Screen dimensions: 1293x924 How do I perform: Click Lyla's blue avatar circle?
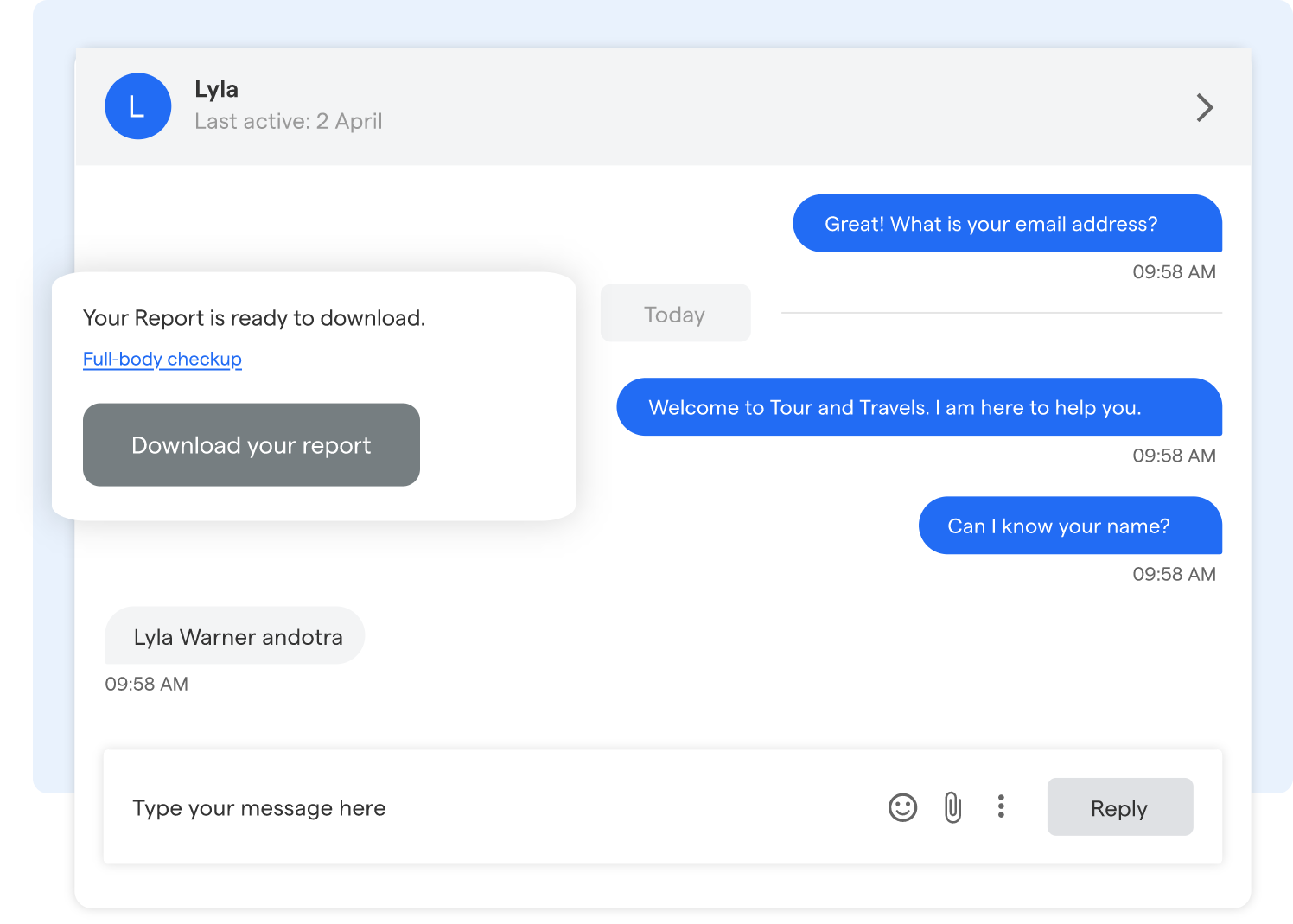138,106
